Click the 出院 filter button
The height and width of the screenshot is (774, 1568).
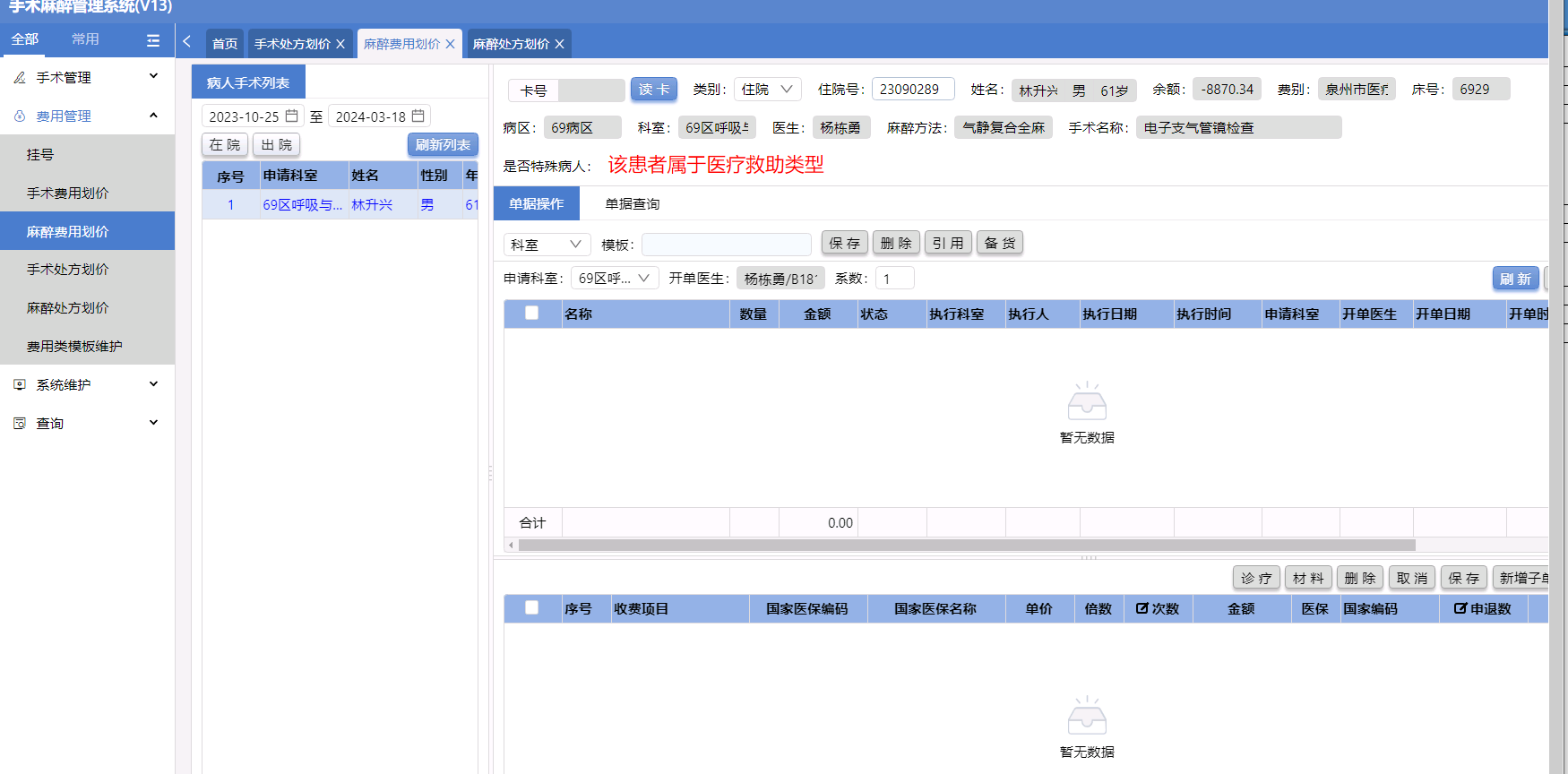coord(277,145)
